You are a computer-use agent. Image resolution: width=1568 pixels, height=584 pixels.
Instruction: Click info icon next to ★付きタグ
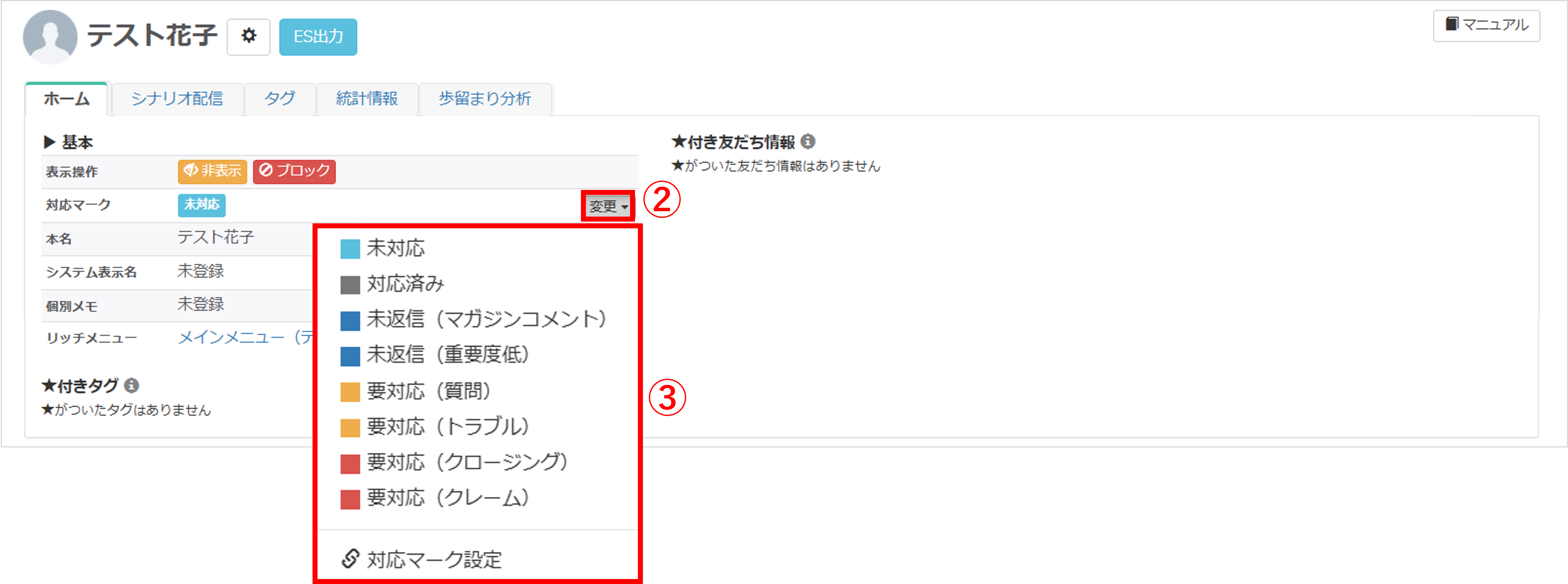pyautogui.click(x=131, y=386)
